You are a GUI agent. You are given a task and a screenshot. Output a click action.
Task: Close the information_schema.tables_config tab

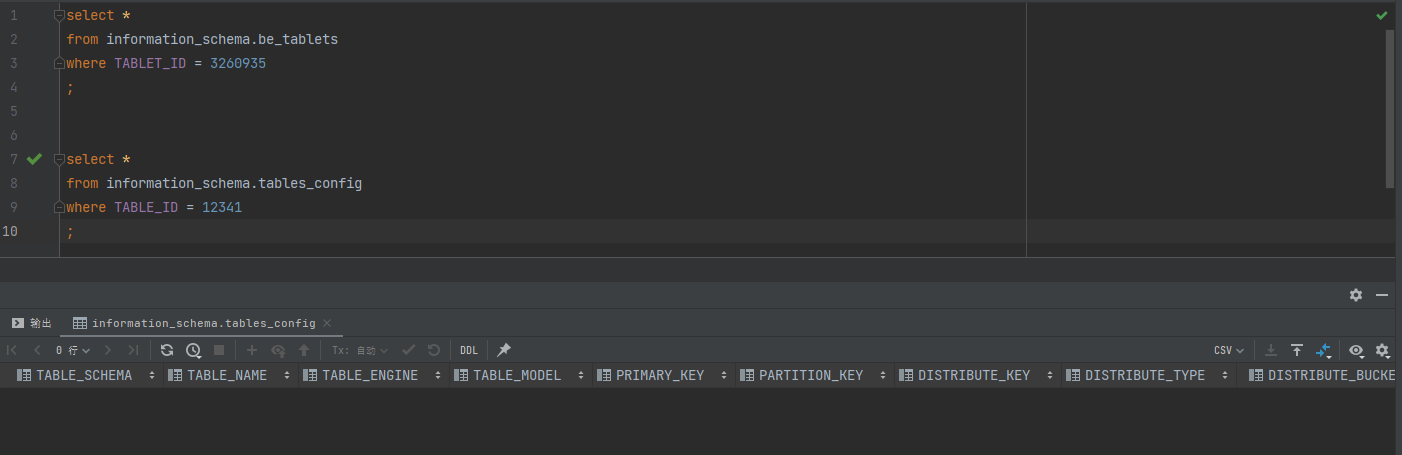327,323
